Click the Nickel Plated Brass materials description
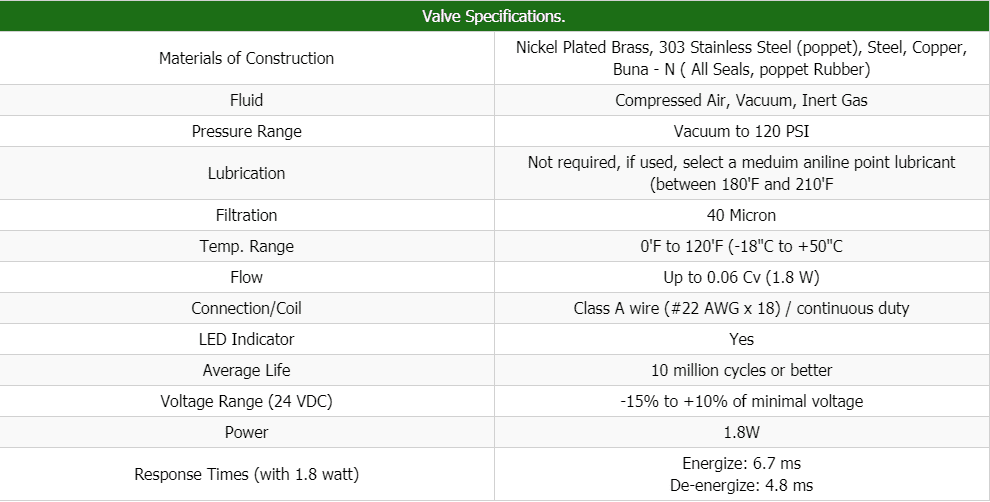The image size is (990, 502). tap(741, 58)
